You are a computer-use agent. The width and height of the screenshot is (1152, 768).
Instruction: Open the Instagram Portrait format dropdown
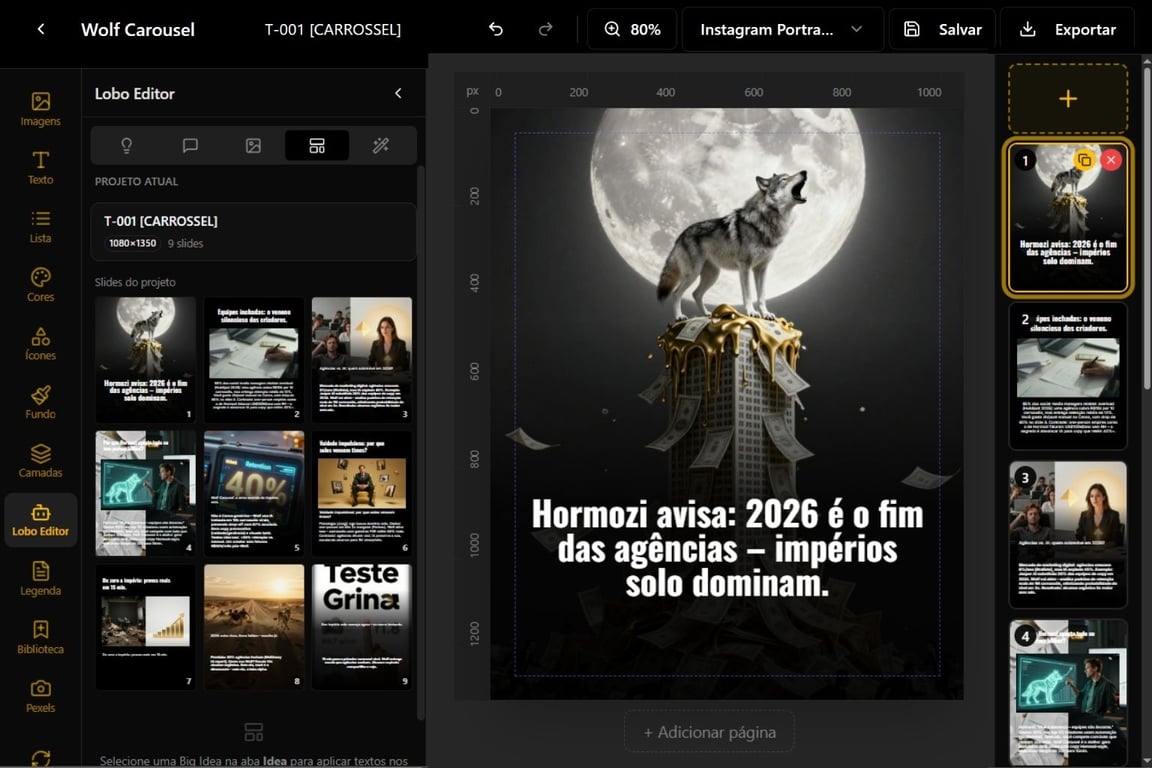pos(782,29)
